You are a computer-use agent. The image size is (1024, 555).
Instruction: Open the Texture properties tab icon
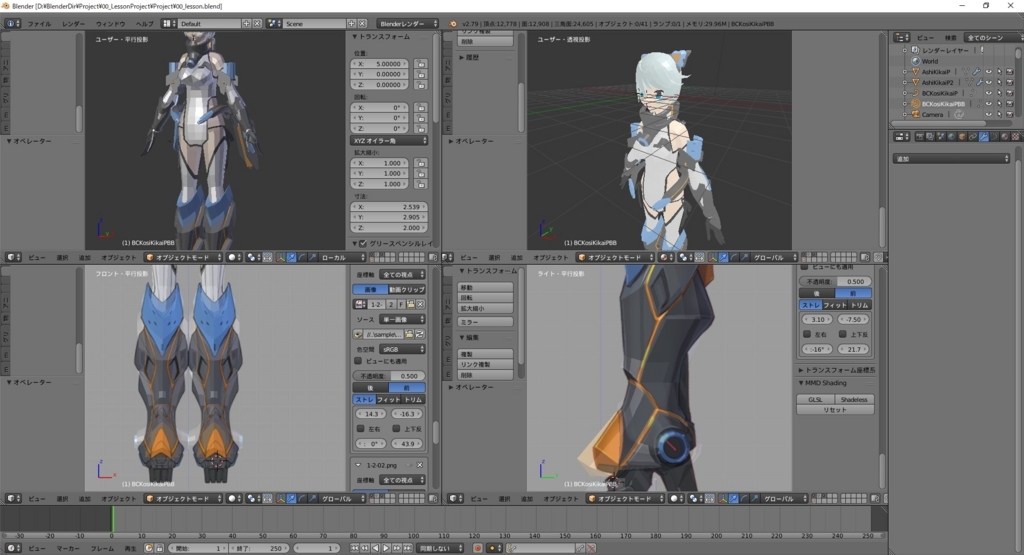pos(1016,137)
